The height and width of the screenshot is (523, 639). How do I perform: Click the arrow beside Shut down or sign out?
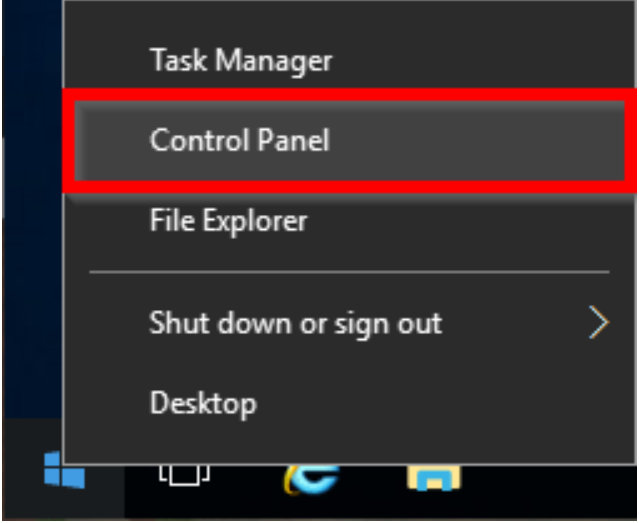click(x=598, y=322)
